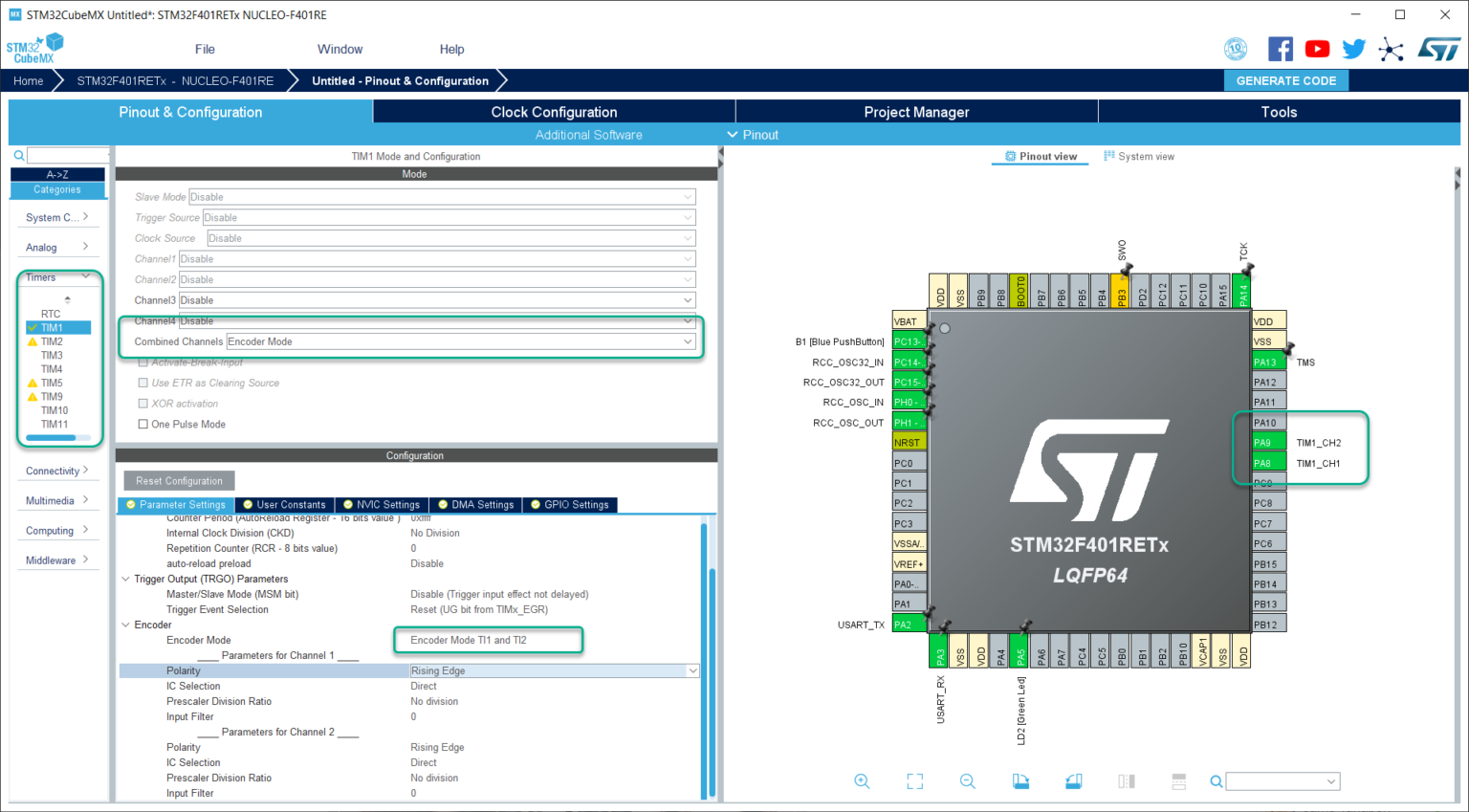
Task: Click the ST community network icon
Action: (1391, 50)
